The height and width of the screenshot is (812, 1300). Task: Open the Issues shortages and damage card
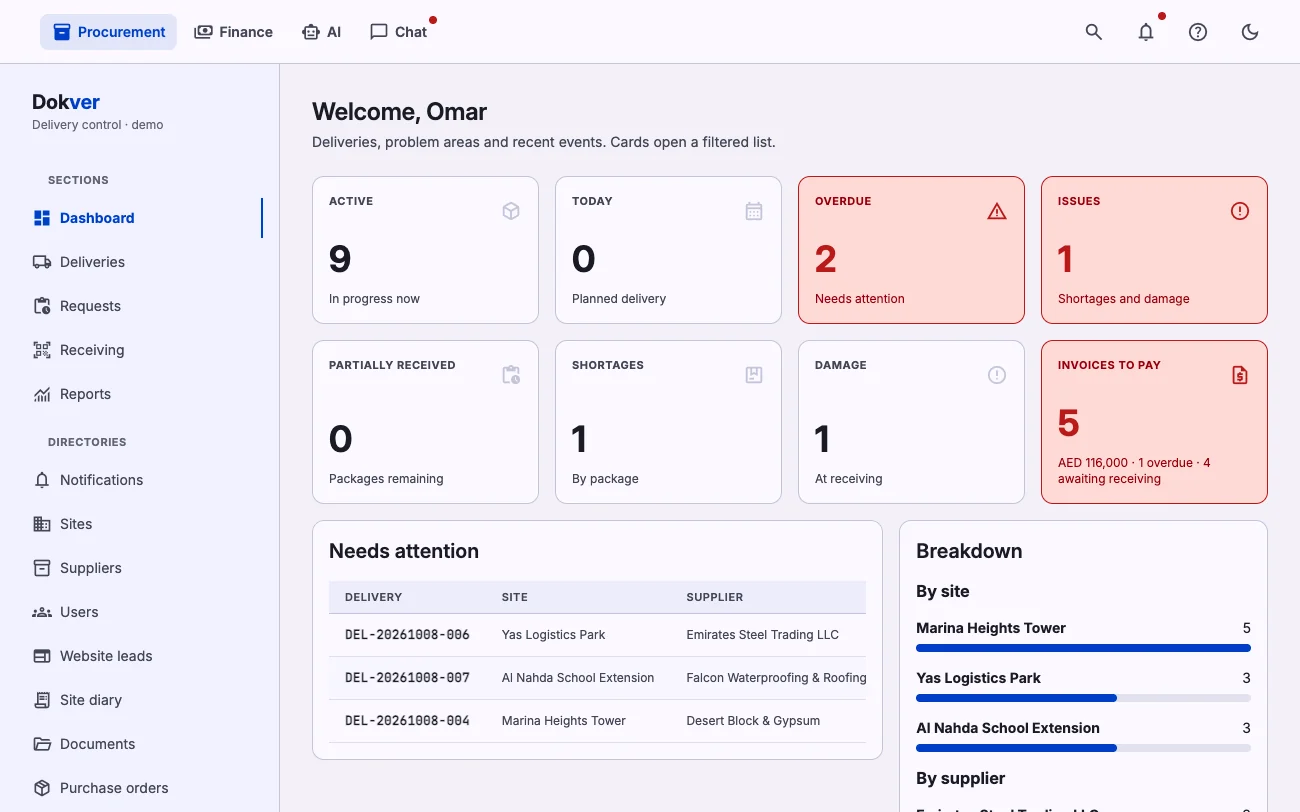tap(1154, 250)
